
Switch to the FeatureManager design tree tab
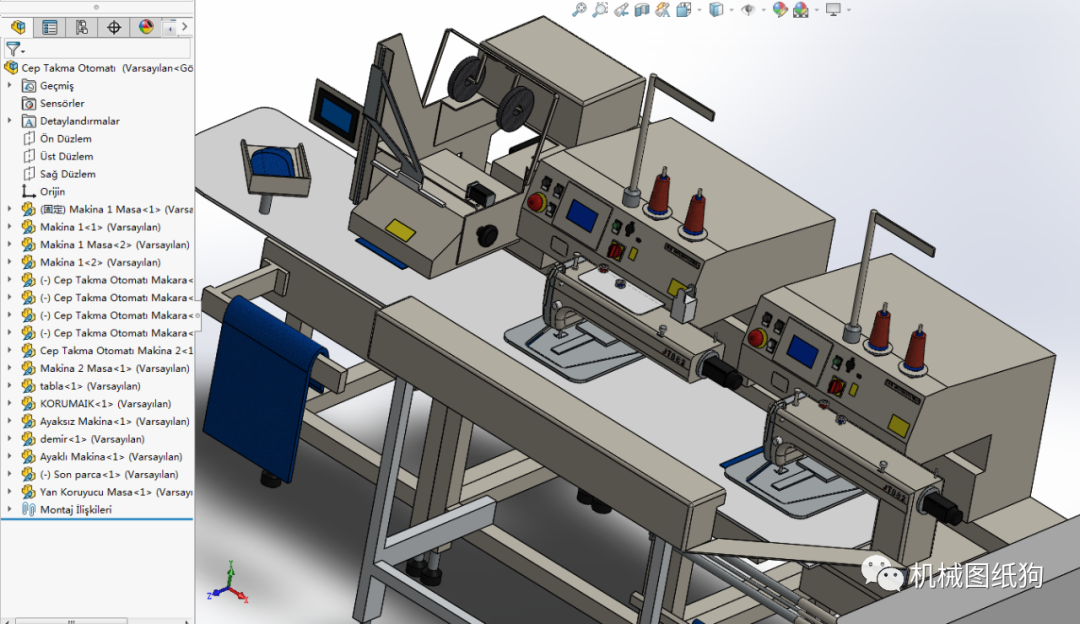pos(19,27)
